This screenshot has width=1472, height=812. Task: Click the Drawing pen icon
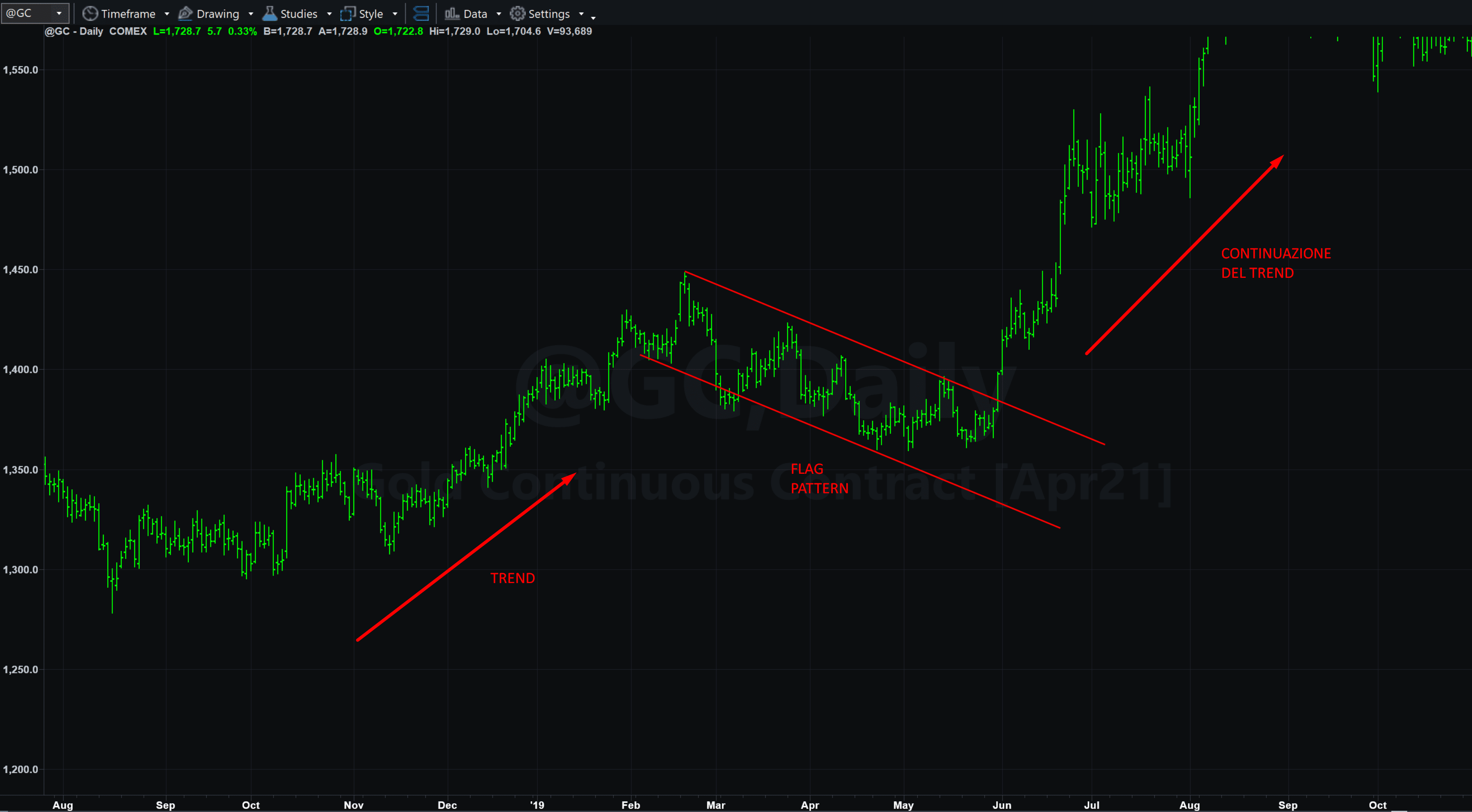[x=185, y=13]
